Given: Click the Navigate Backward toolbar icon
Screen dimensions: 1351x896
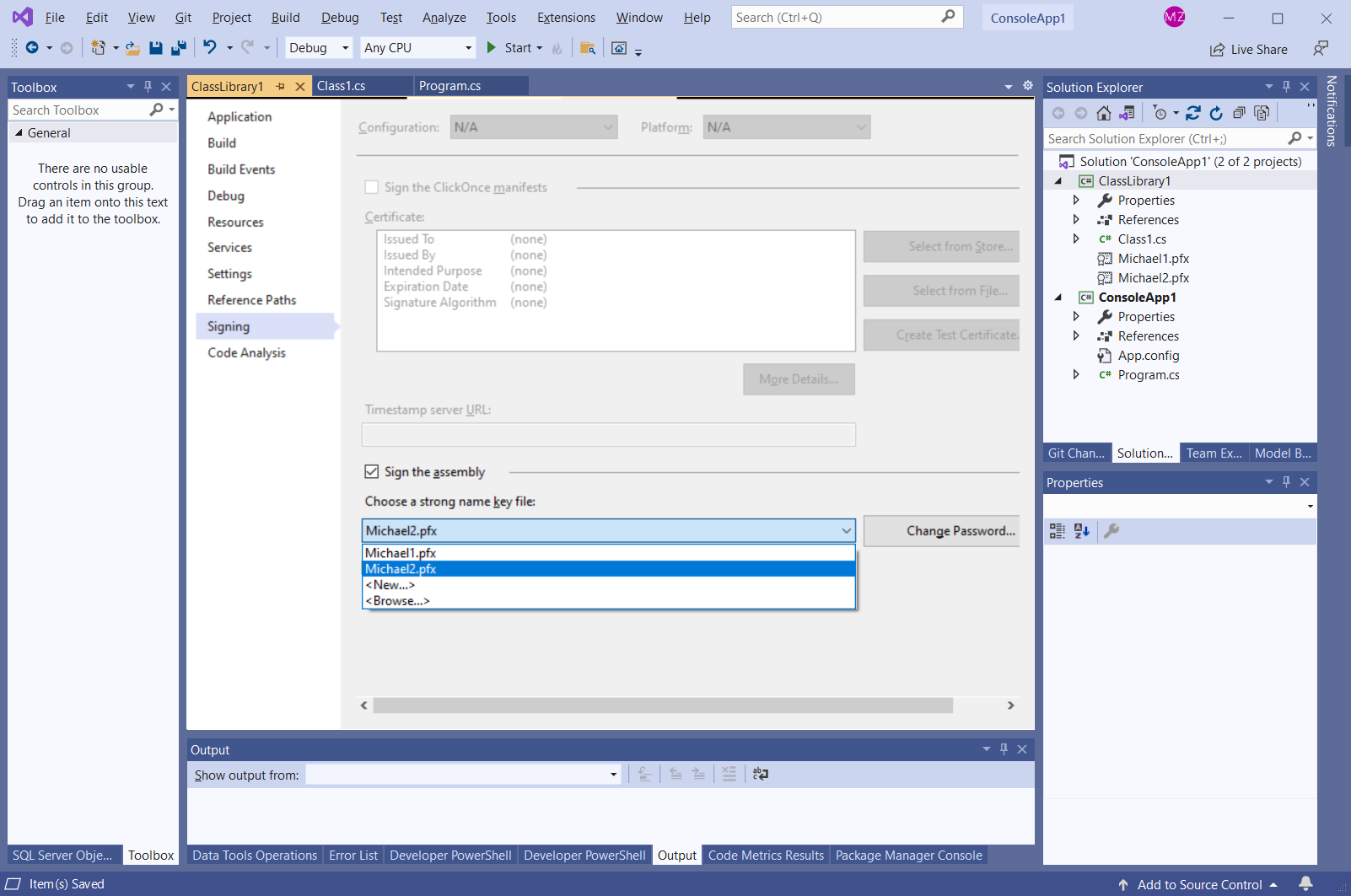Looking at the screenshot, I should point(32,48).
